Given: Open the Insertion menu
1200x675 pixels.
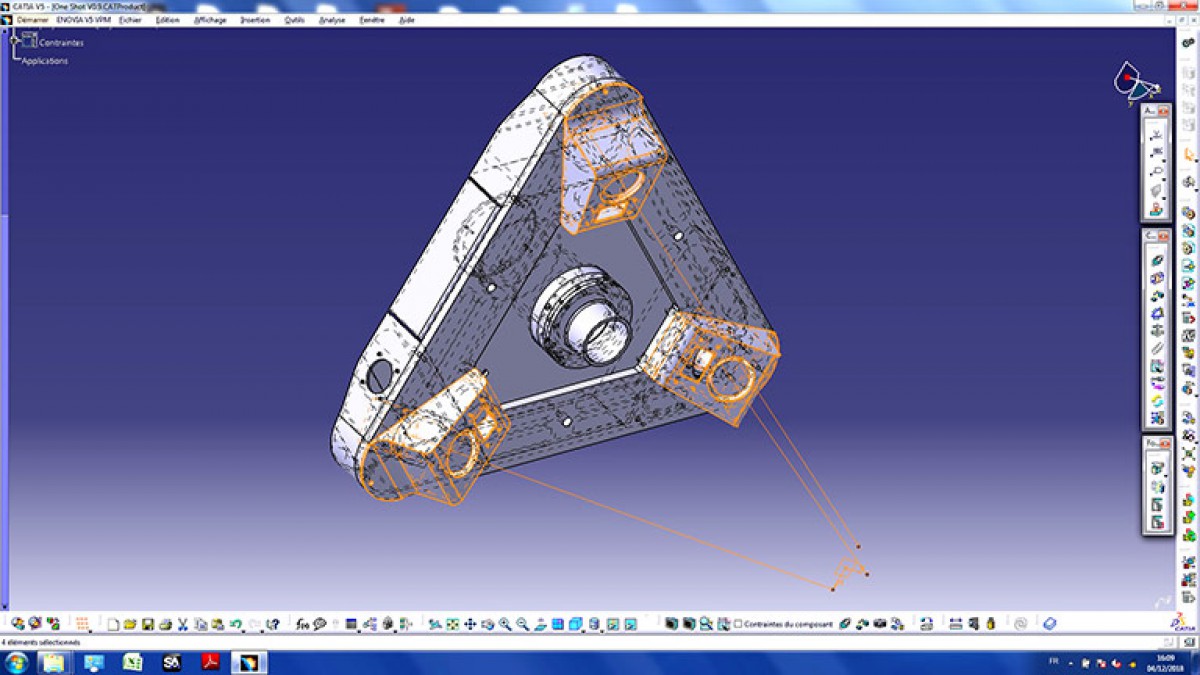Looking at the screenshot, I should (257, 19).
